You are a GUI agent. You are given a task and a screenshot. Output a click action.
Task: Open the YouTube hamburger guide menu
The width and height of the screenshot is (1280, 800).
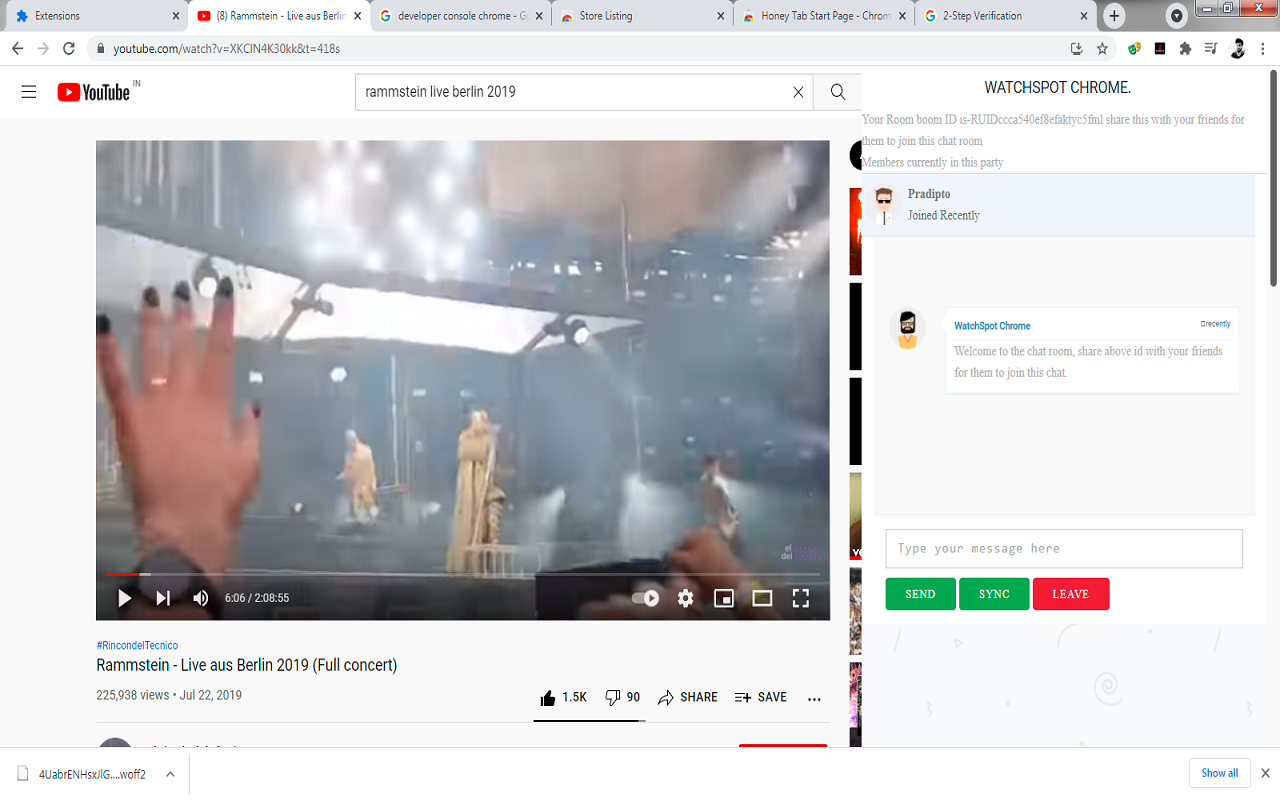[x=29, y=92]
